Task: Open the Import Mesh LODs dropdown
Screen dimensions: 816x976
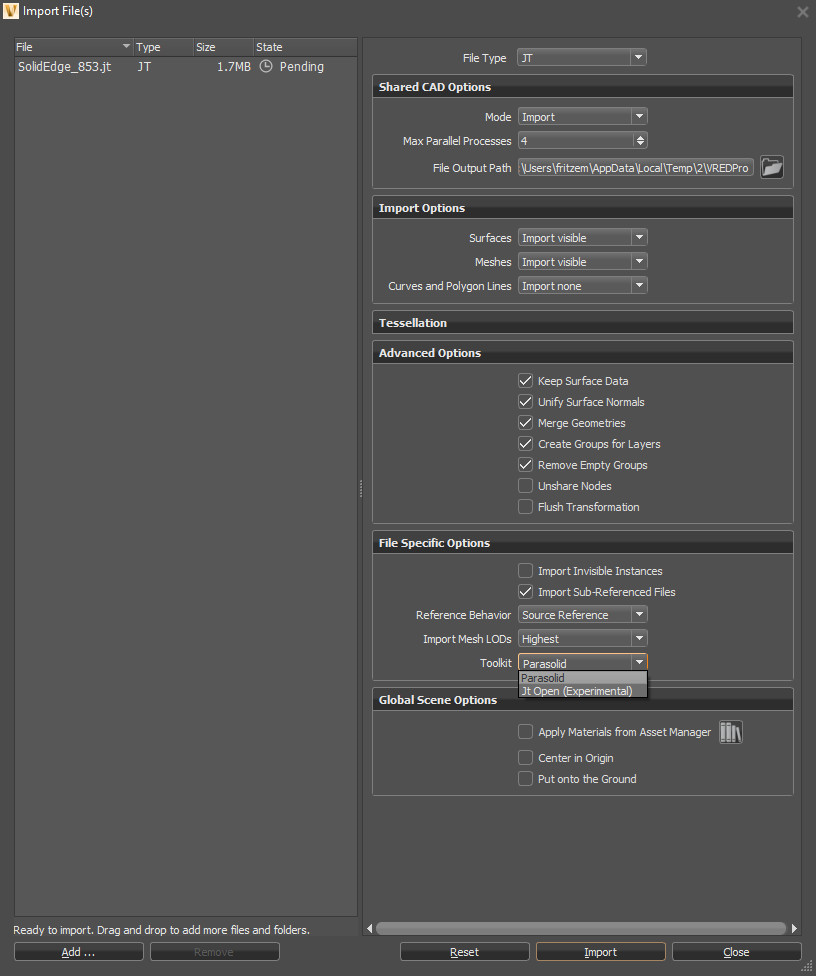Action: tap(583, 638)
